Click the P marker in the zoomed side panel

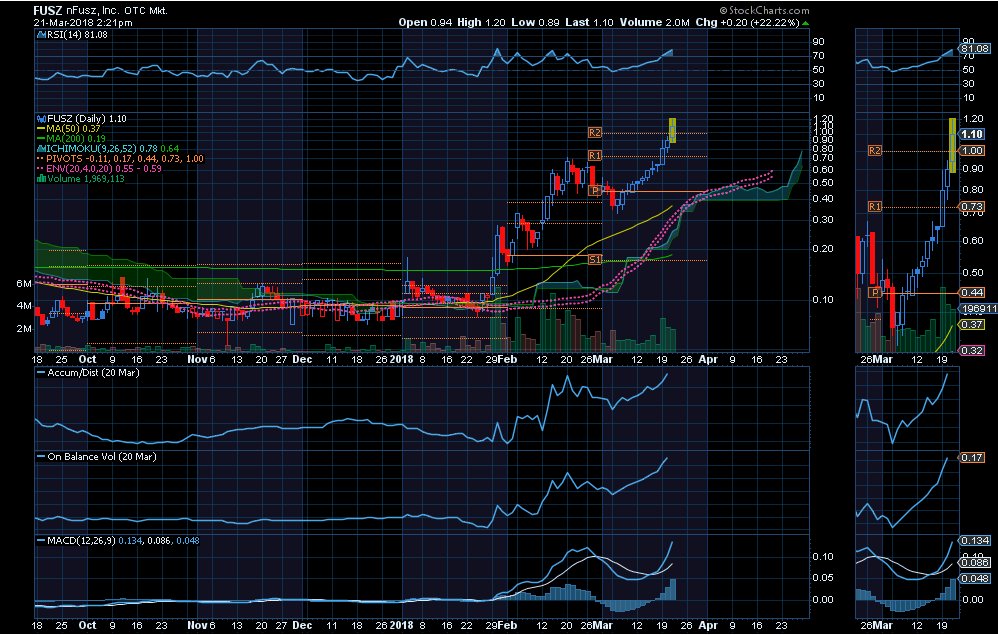875,293
